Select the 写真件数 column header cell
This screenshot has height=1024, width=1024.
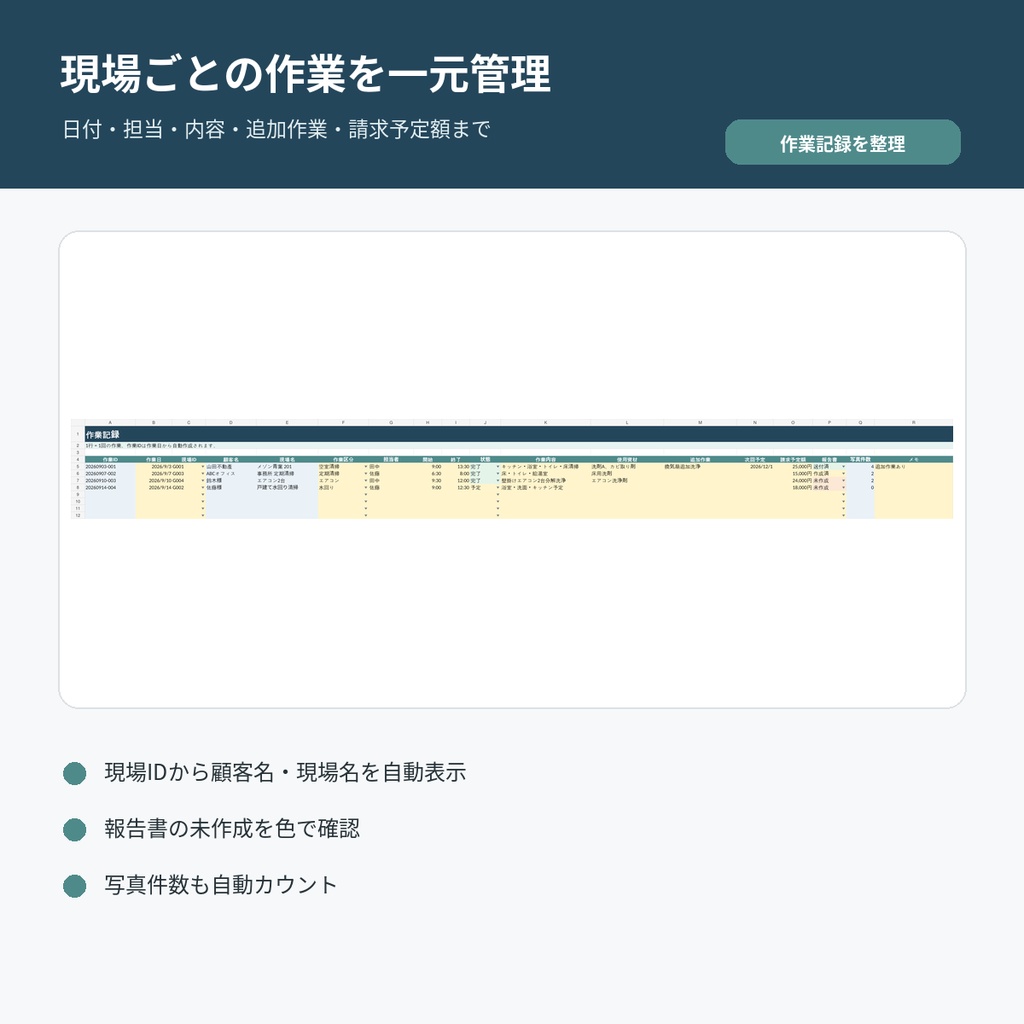pos(860,460)
